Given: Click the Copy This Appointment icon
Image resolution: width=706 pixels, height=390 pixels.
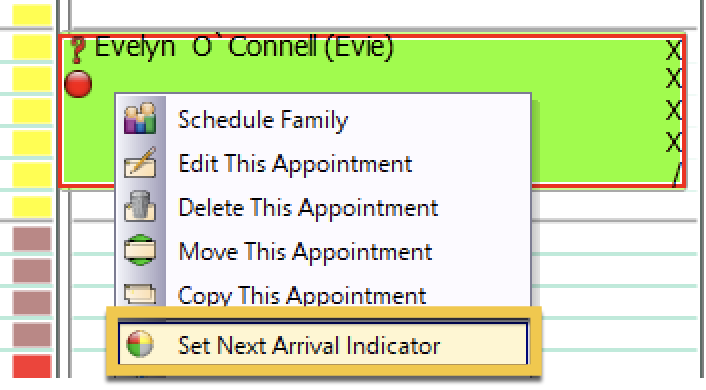Looking at the screenshot, I should click(140, 294).
